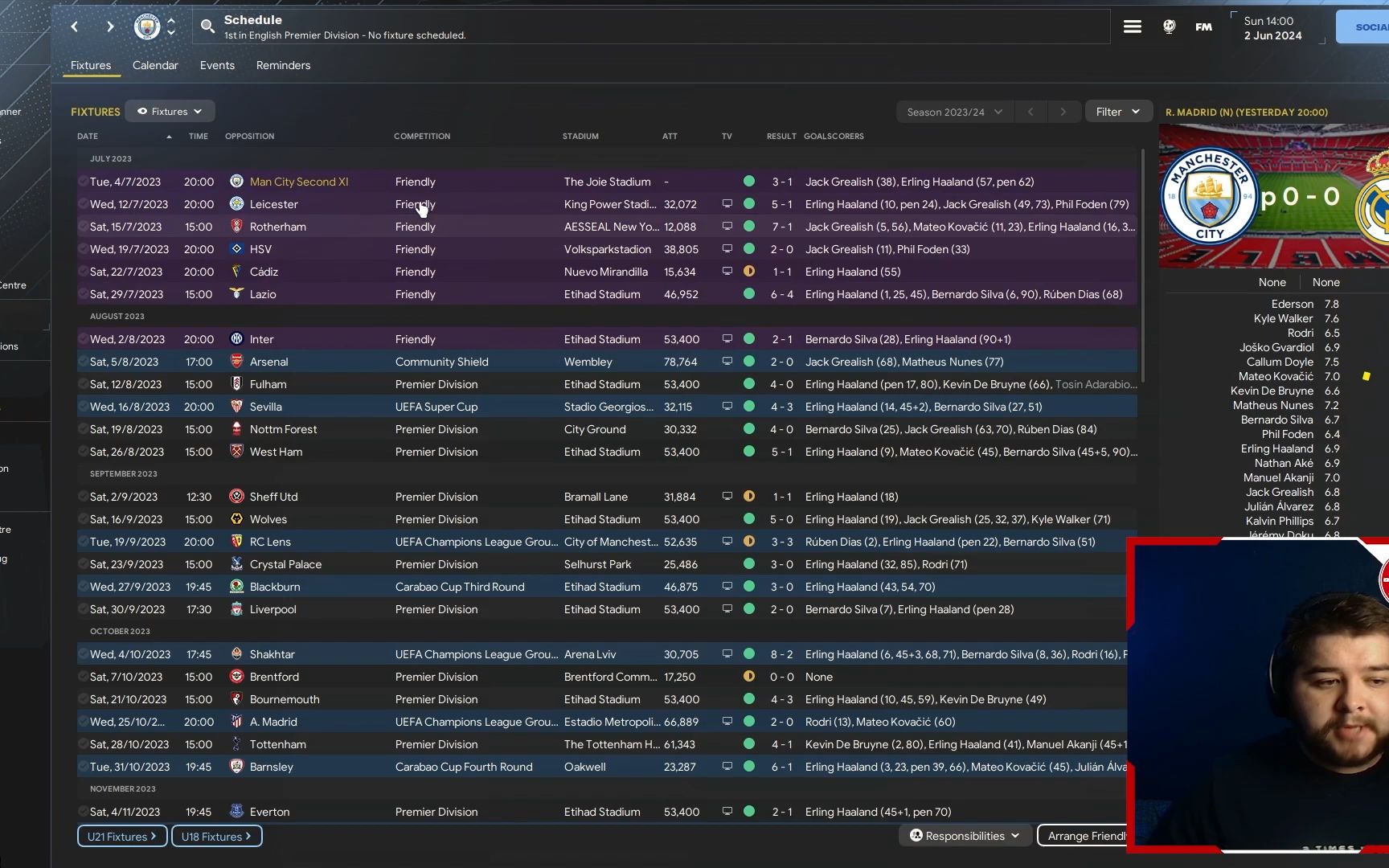
Task: Click Arrange Friendly button
Action: [1082, 836]
